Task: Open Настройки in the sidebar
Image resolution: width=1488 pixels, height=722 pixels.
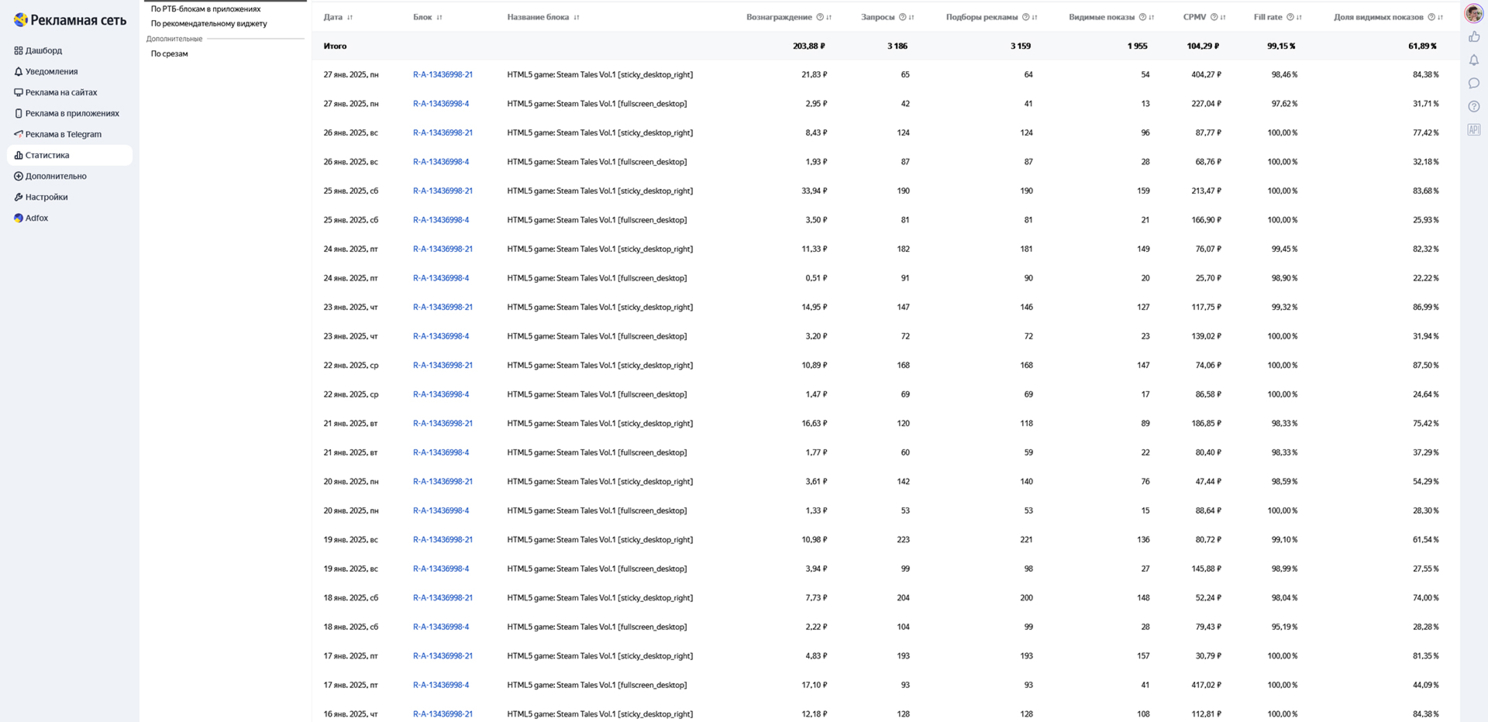Action: (x=46, y=197)
